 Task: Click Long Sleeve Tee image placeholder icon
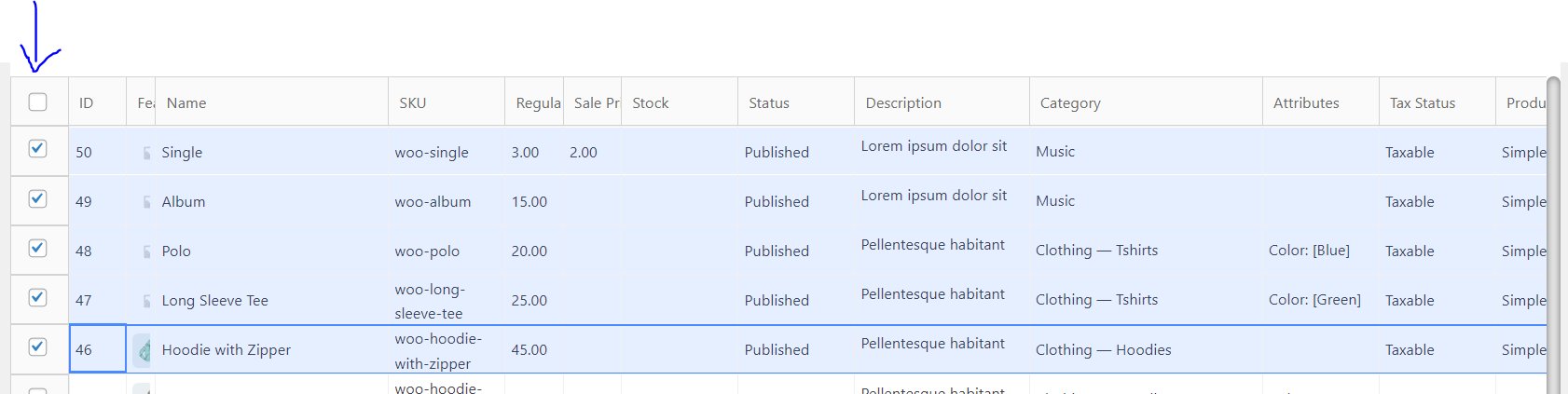pos(146,301)
